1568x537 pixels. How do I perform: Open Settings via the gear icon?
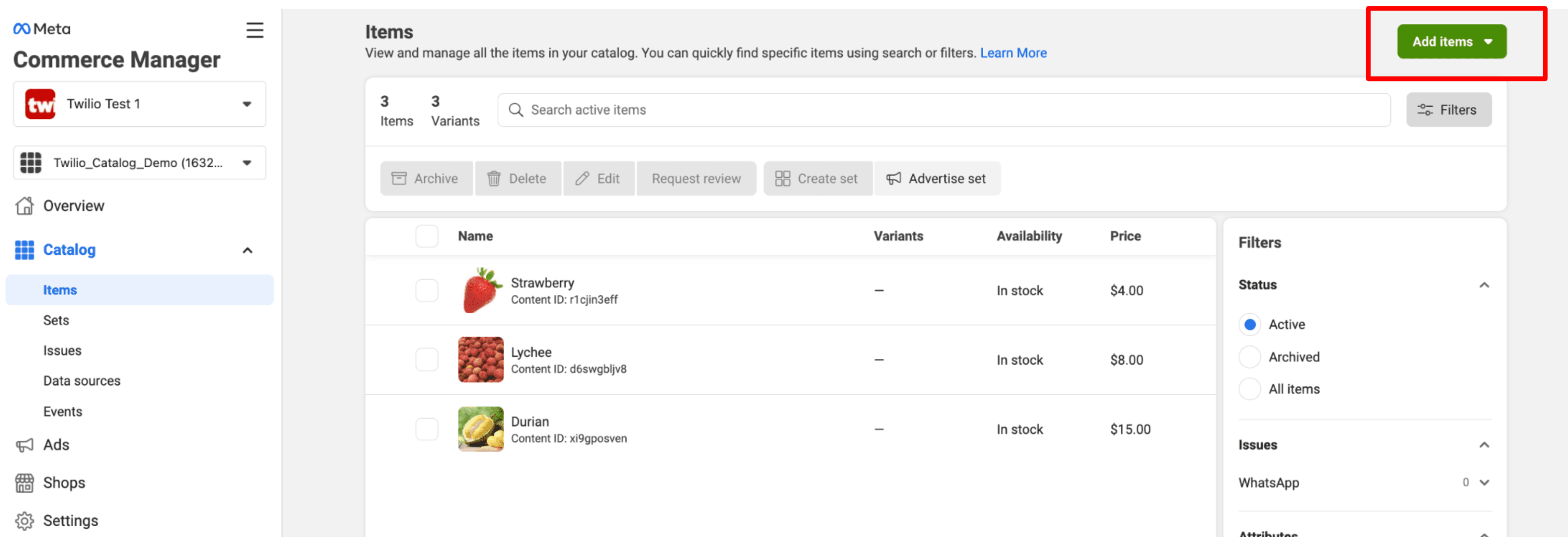click(24, 521)
